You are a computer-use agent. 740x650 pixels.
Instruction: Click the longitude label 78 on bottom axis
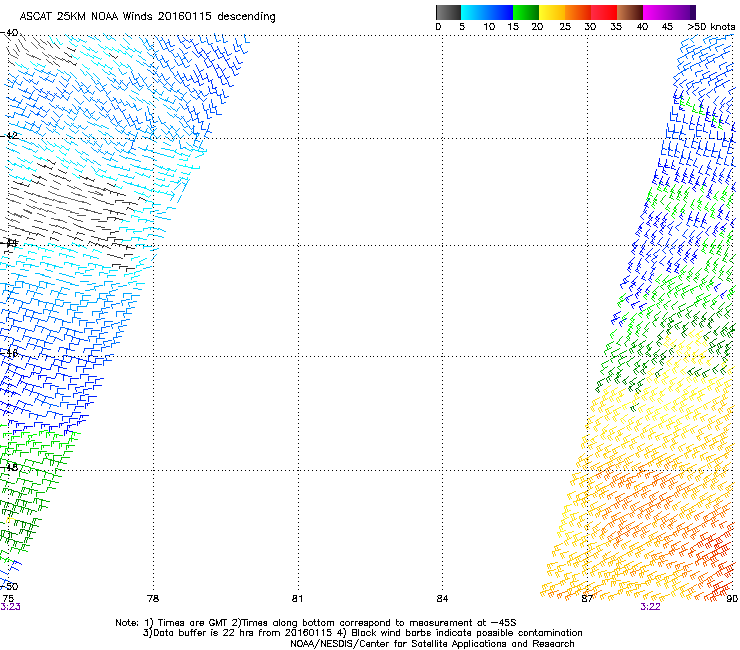tap(153, 599)
